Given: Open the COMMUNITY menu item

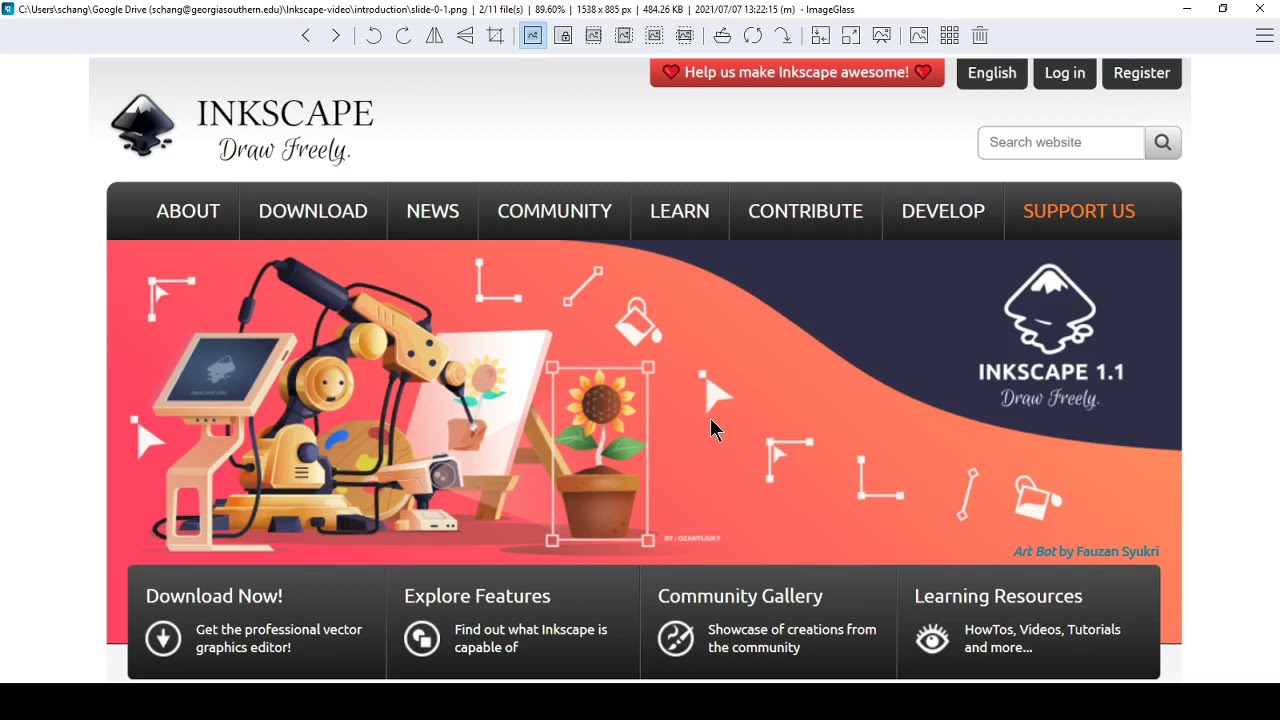Looking at the screenshot, I should 555,211.
